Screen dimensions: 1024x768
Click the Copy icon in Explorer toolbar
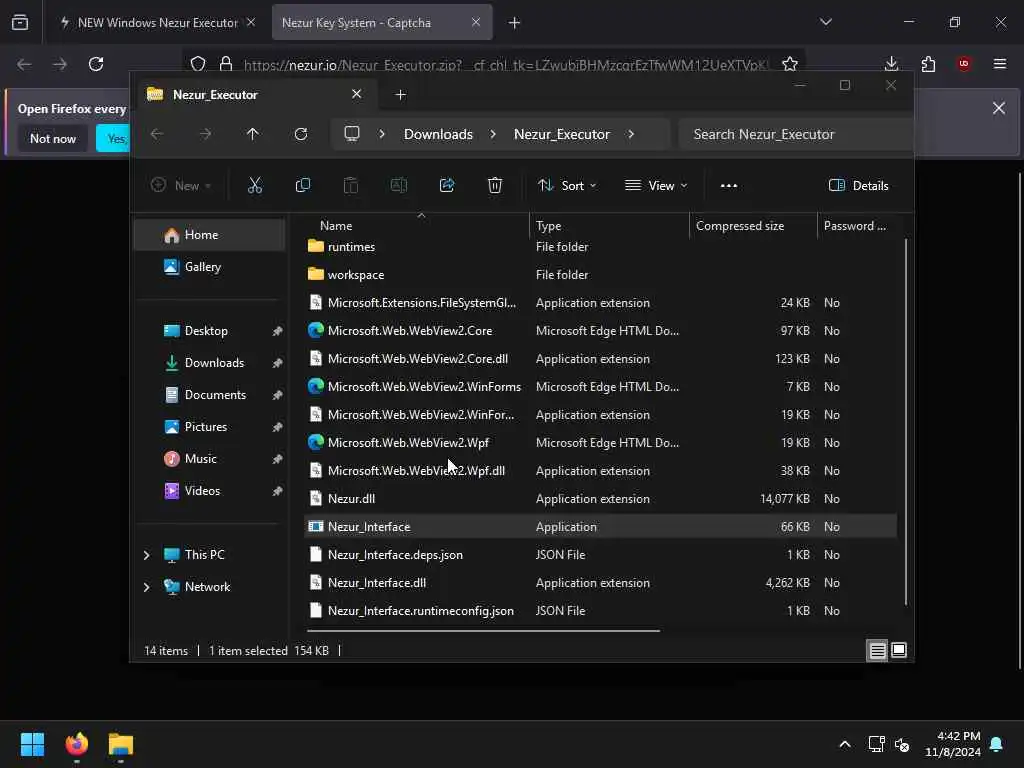(x=302, y=185)
